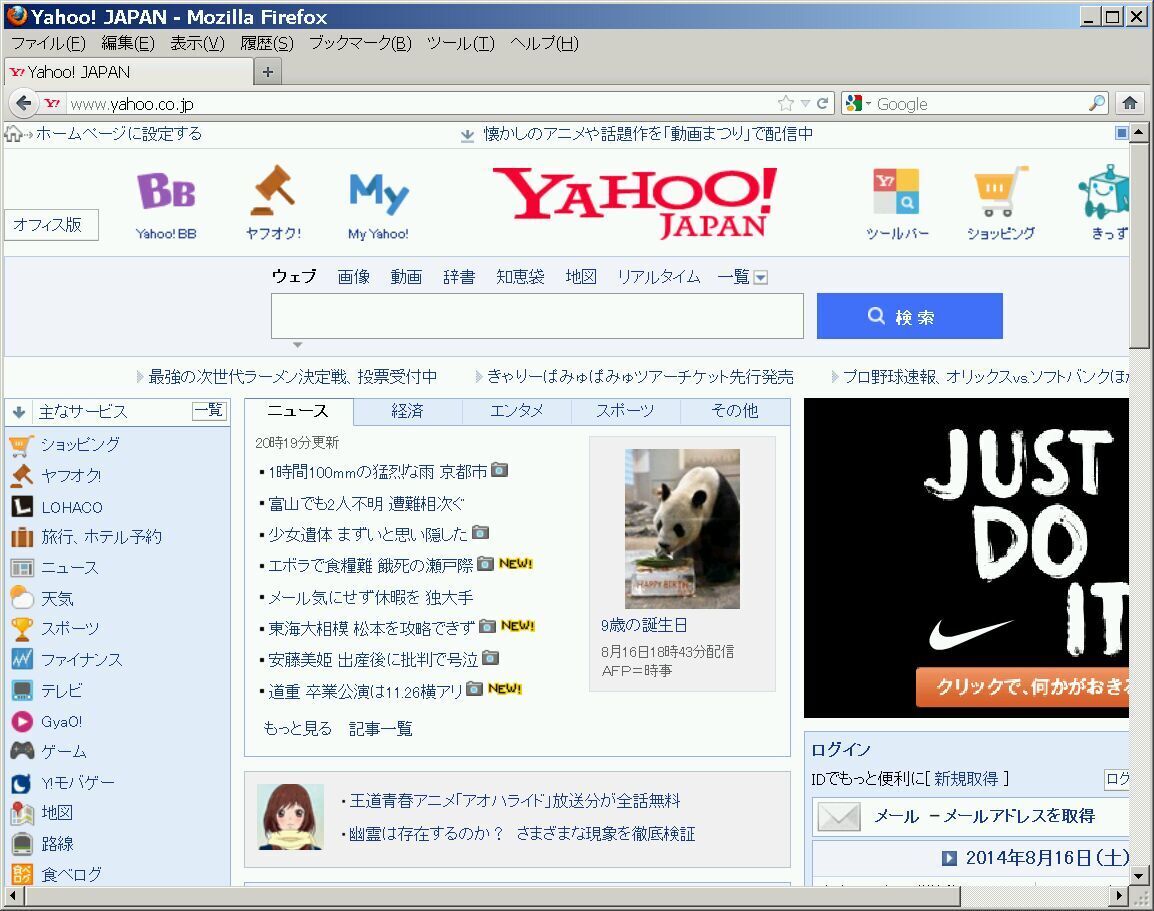The width and height of the screenshot is (1154, 911).
Task: Click the back arrow navigation button
Action: click(24, 103)
